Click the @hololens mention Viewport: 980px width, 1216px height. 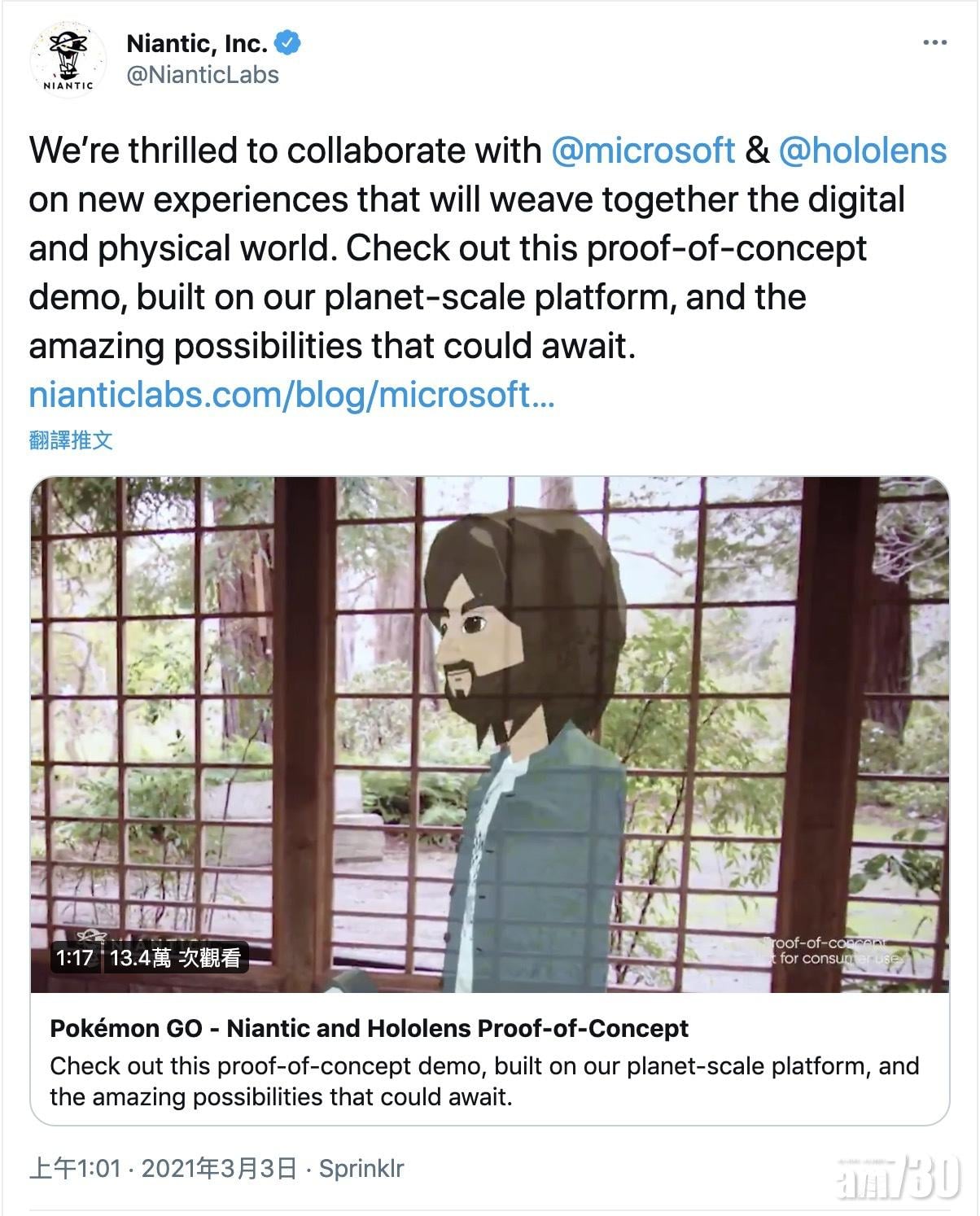(x=865, y=151)
